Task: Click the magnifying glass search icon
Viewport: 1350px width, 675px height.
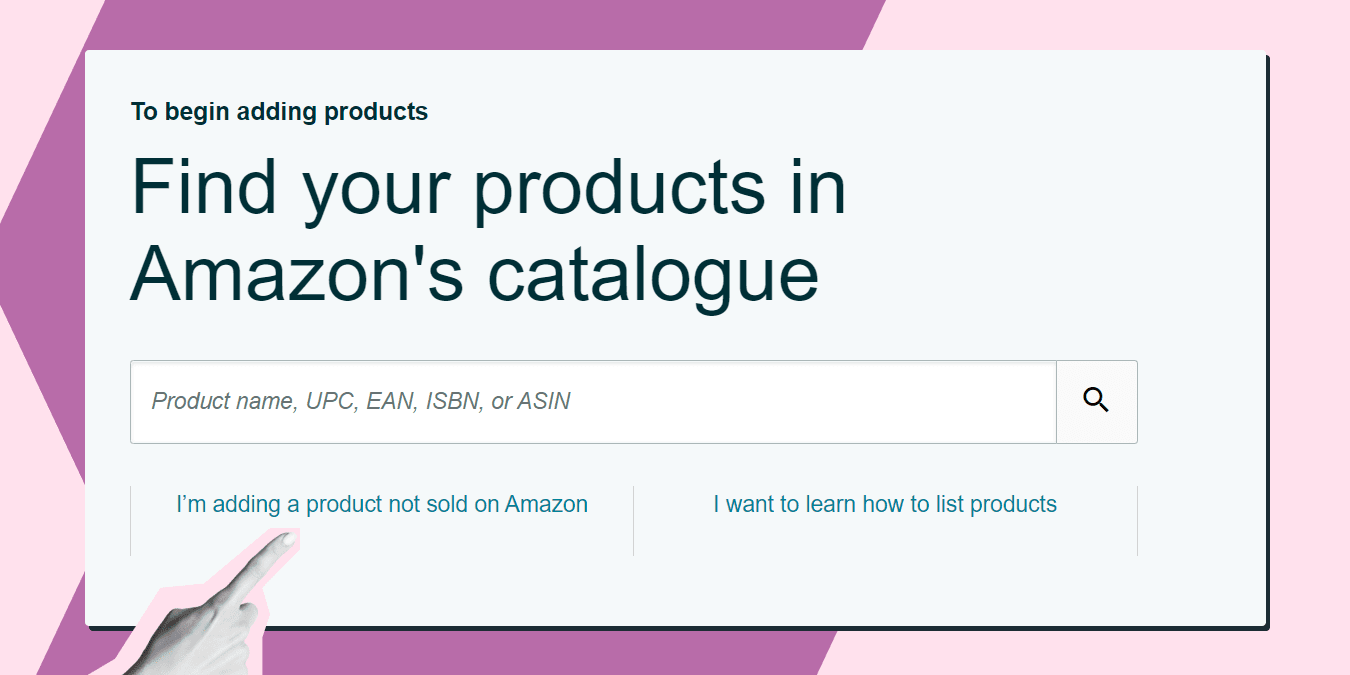Action: click(1096, 401)
